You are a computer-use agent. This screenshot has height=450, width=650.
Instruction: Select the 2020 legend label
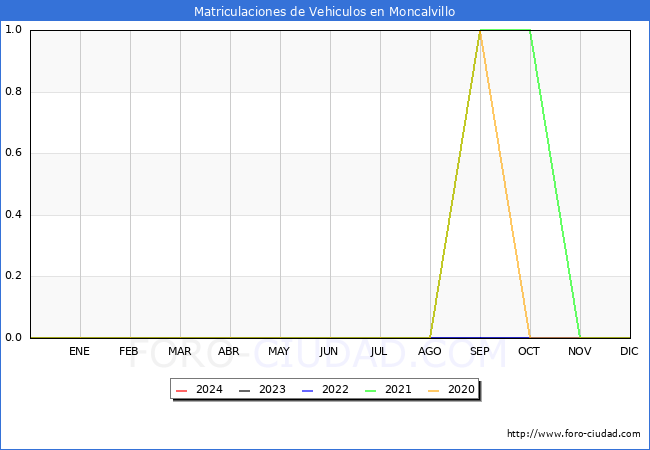[x=461, y=390]
